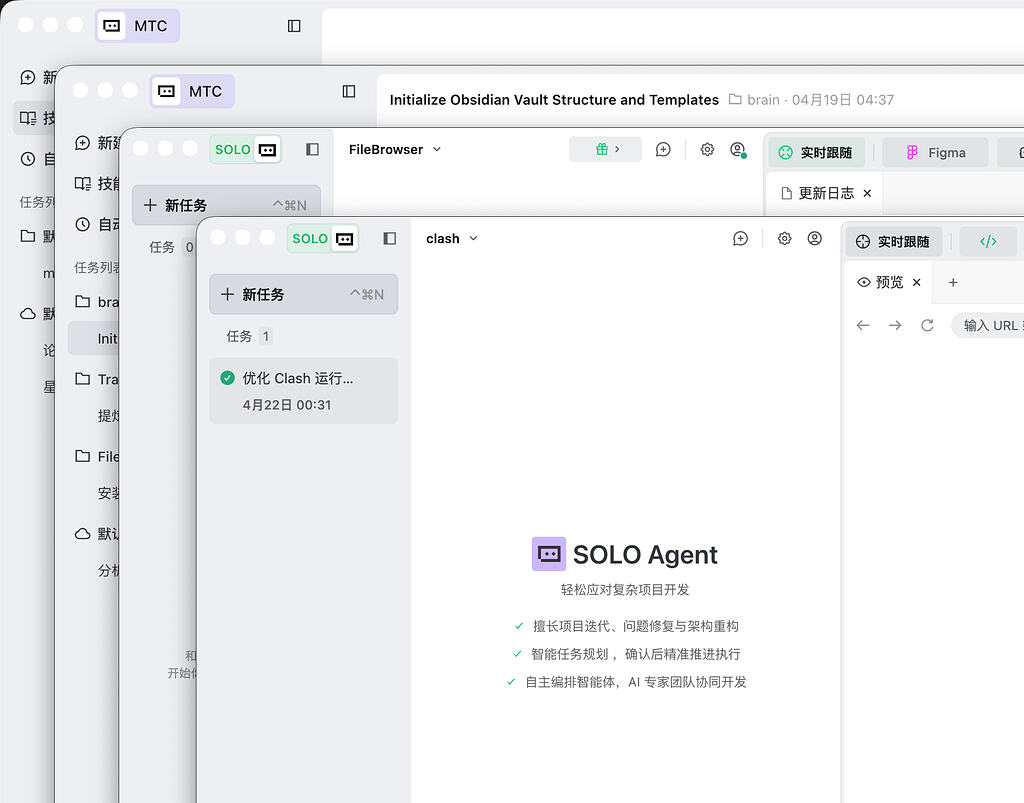Open settings gear in clash window

(784, 238)
